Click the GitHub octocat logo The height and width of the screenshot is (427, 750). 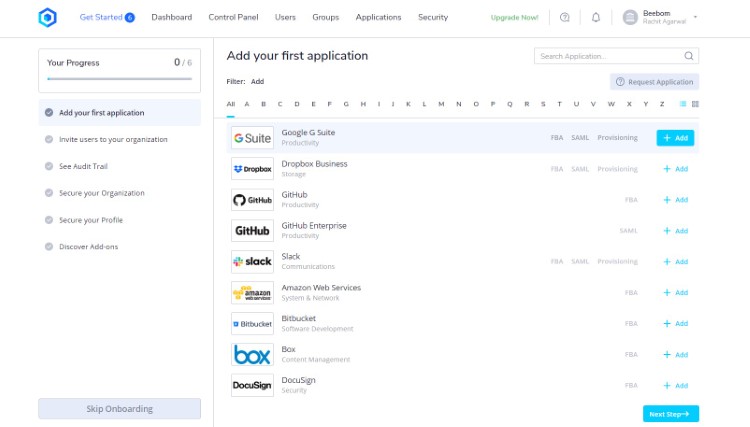[252, 200]
